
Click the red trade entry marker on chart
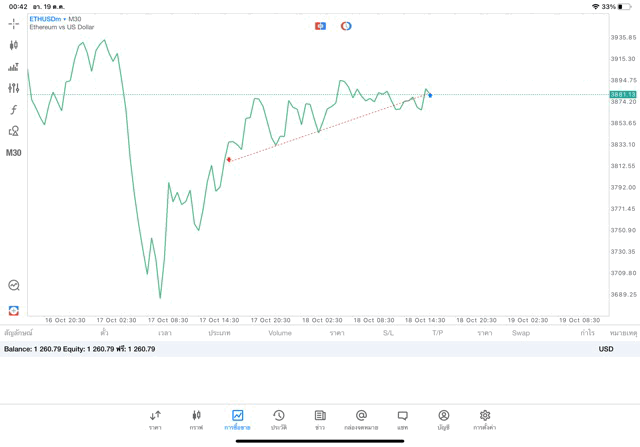pos(229,160)
